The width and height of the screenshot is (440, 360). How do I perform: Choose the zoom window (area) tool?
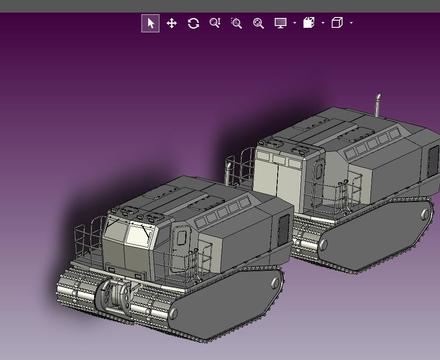click(x=237, y=23)
